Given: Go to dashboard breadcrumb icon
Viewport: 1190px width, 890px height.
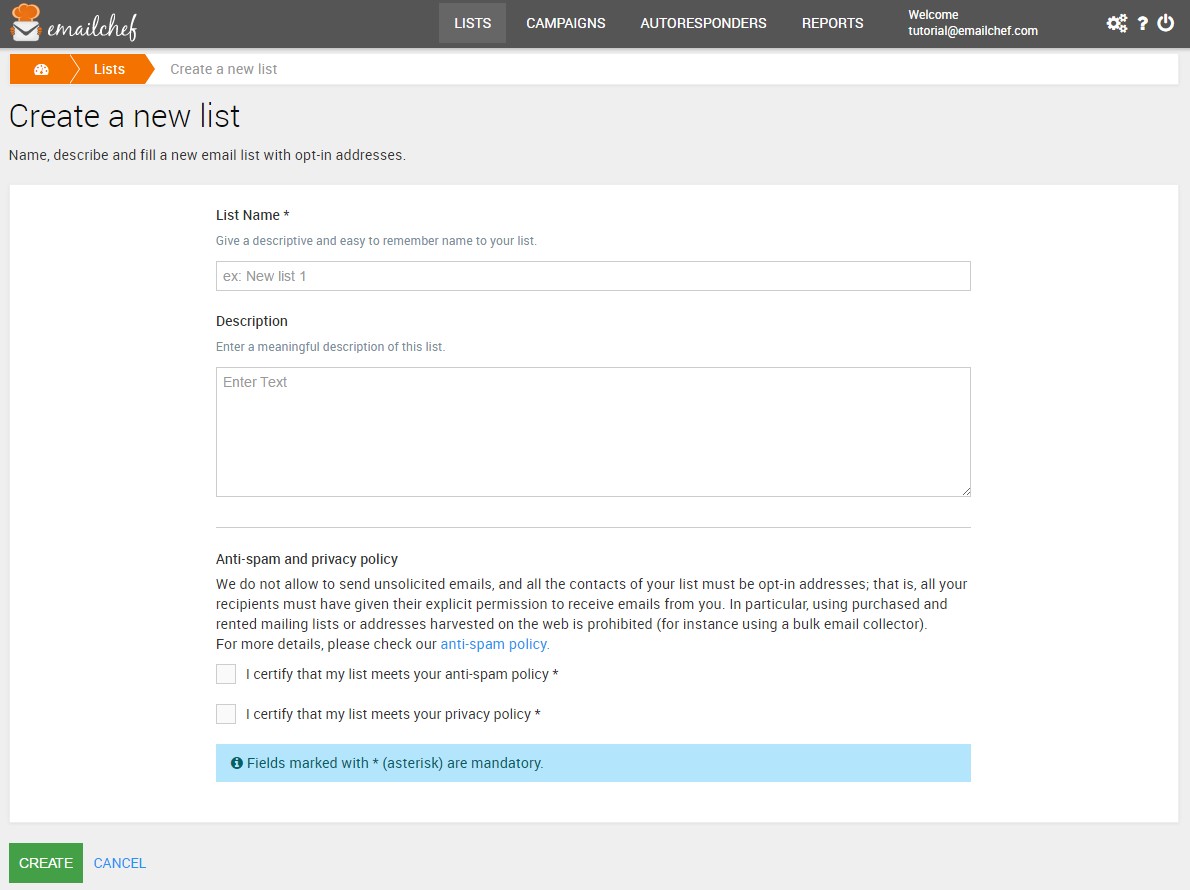Looking at the screenshot, I should point(41,70).
